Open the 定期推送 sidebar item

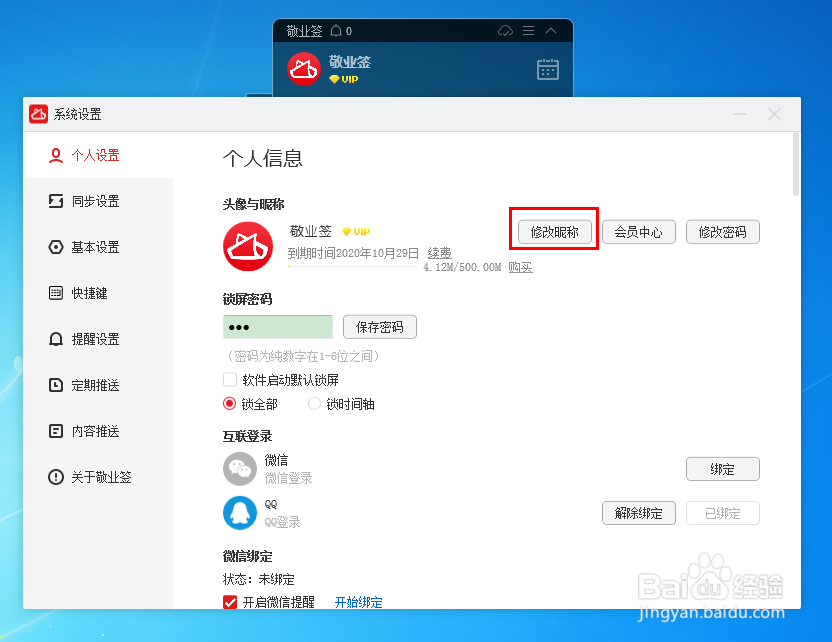click(98, 385)
